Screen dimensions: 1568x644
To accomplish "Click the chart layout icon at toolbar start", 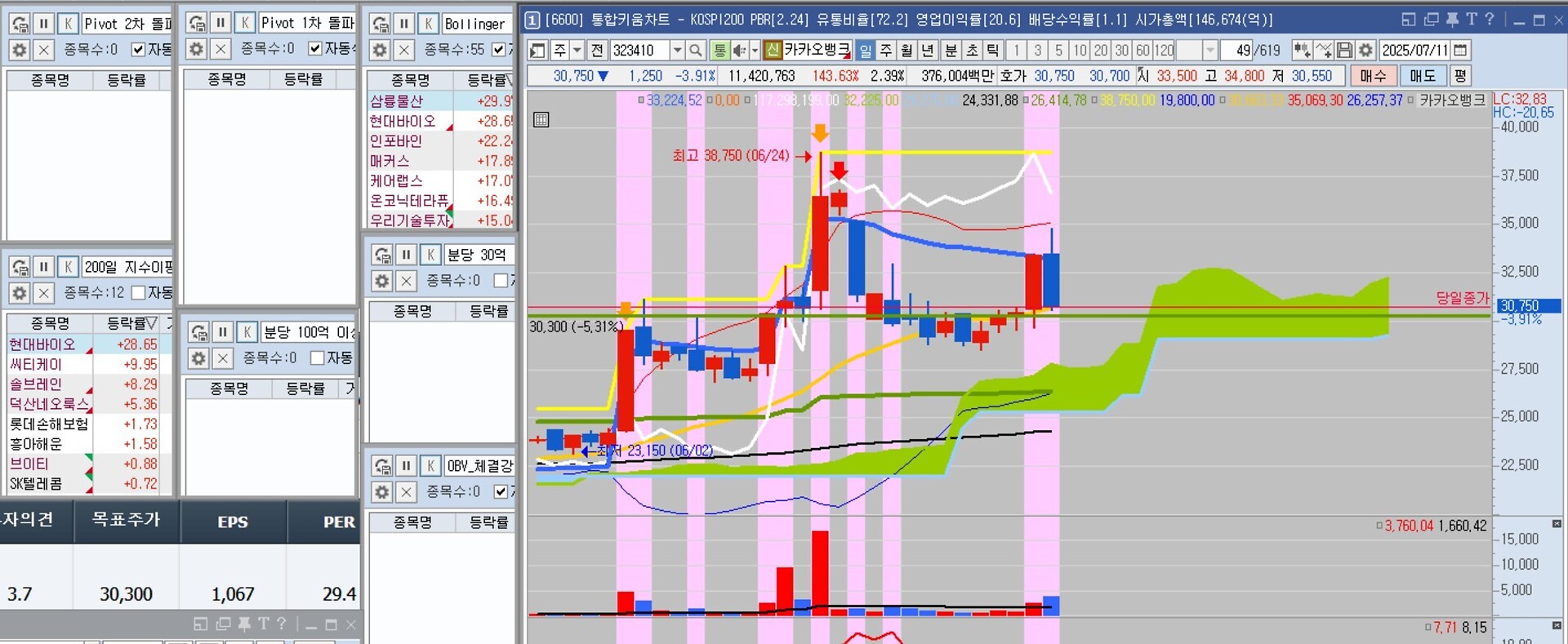I will [537, 51].
